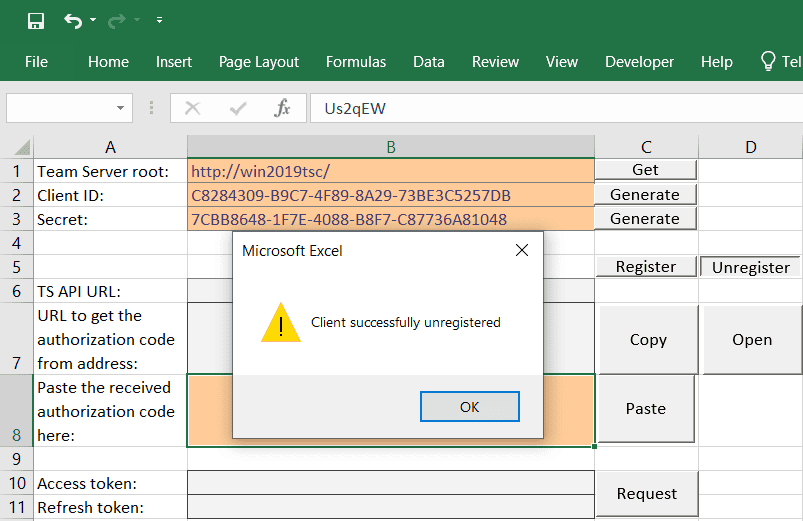Image resolution: width=803 pixels, height=521 pixels.
Task: Select row 1 header
Action: point(16,171)
